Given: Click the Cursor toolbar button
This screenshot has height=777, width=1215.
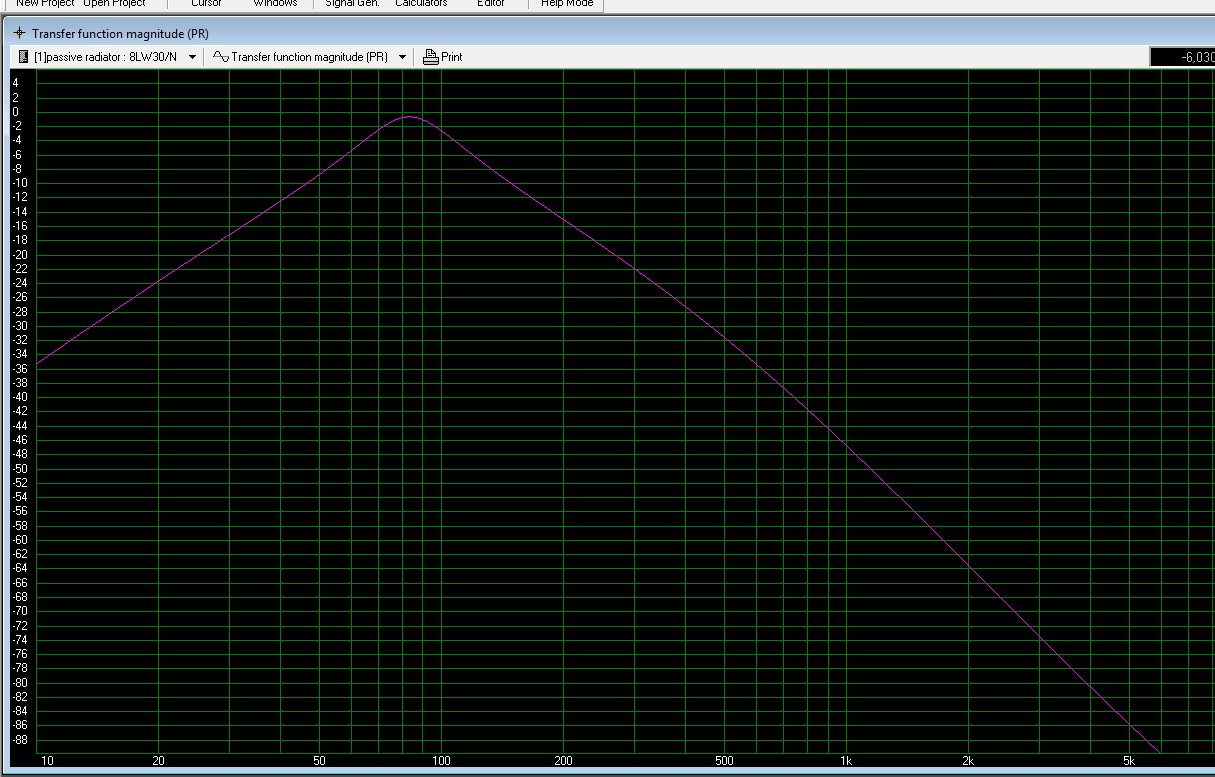Looking at the screenshot, I should pyautogui.click(x=206, y=3).
